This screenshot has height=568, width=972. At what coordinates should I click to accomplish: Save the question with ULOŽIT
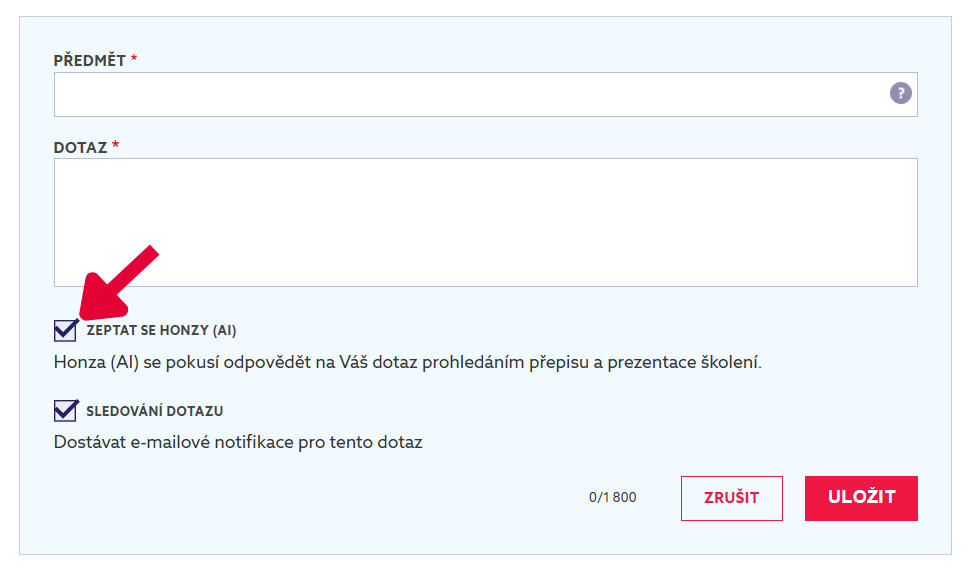click(x=861, y=498)
